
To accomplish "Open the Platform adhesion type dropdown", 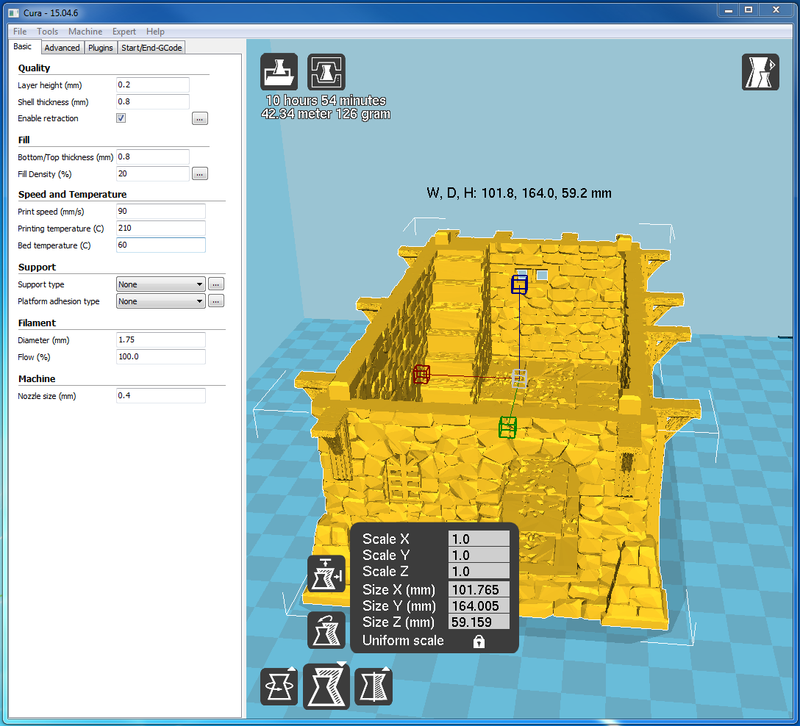I will [161, 301].
